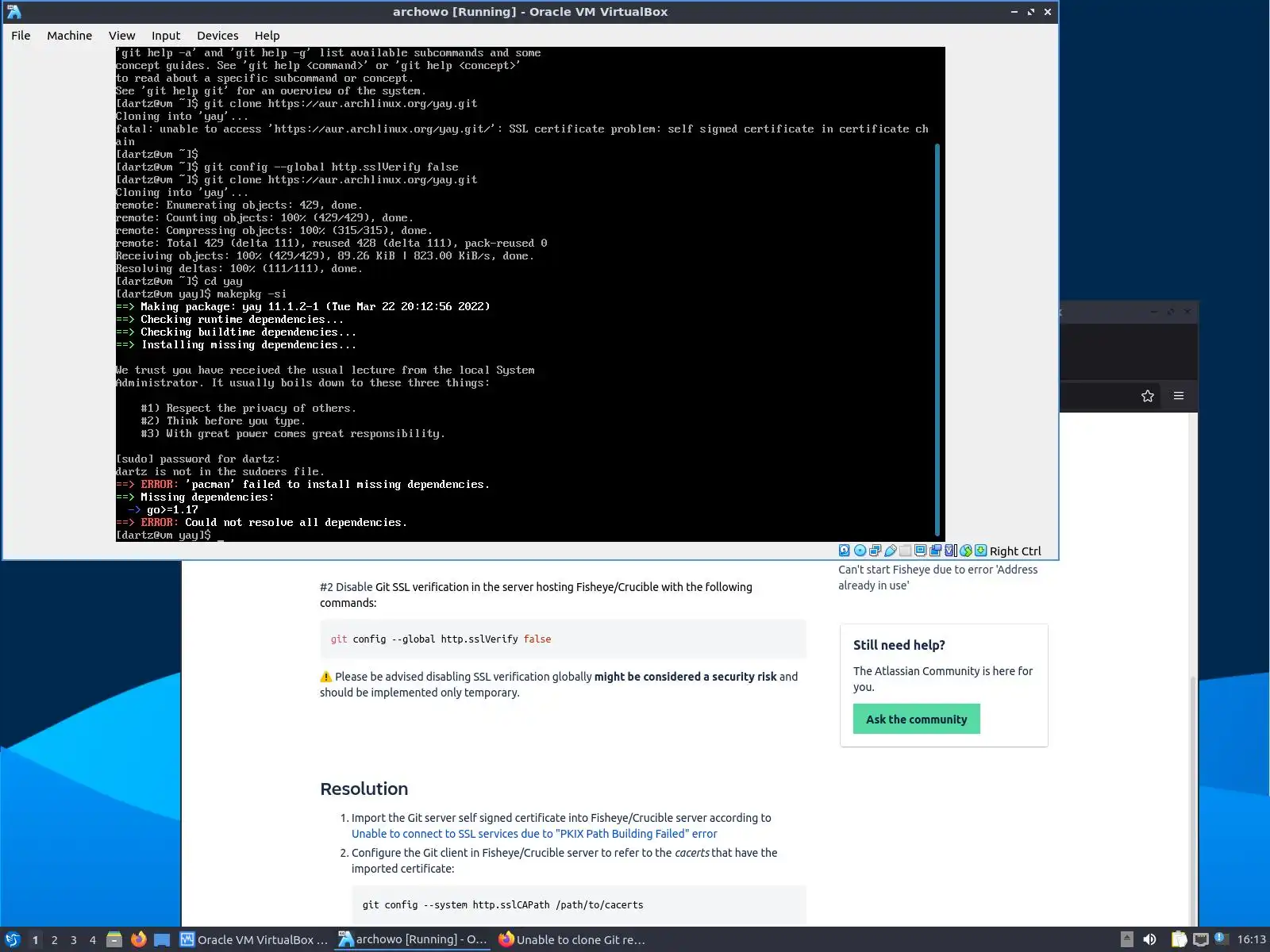The width and height of the screenshot is (1270, 952).
Task: Click the 16:13 clock
Action: [x=1251, y=939]
